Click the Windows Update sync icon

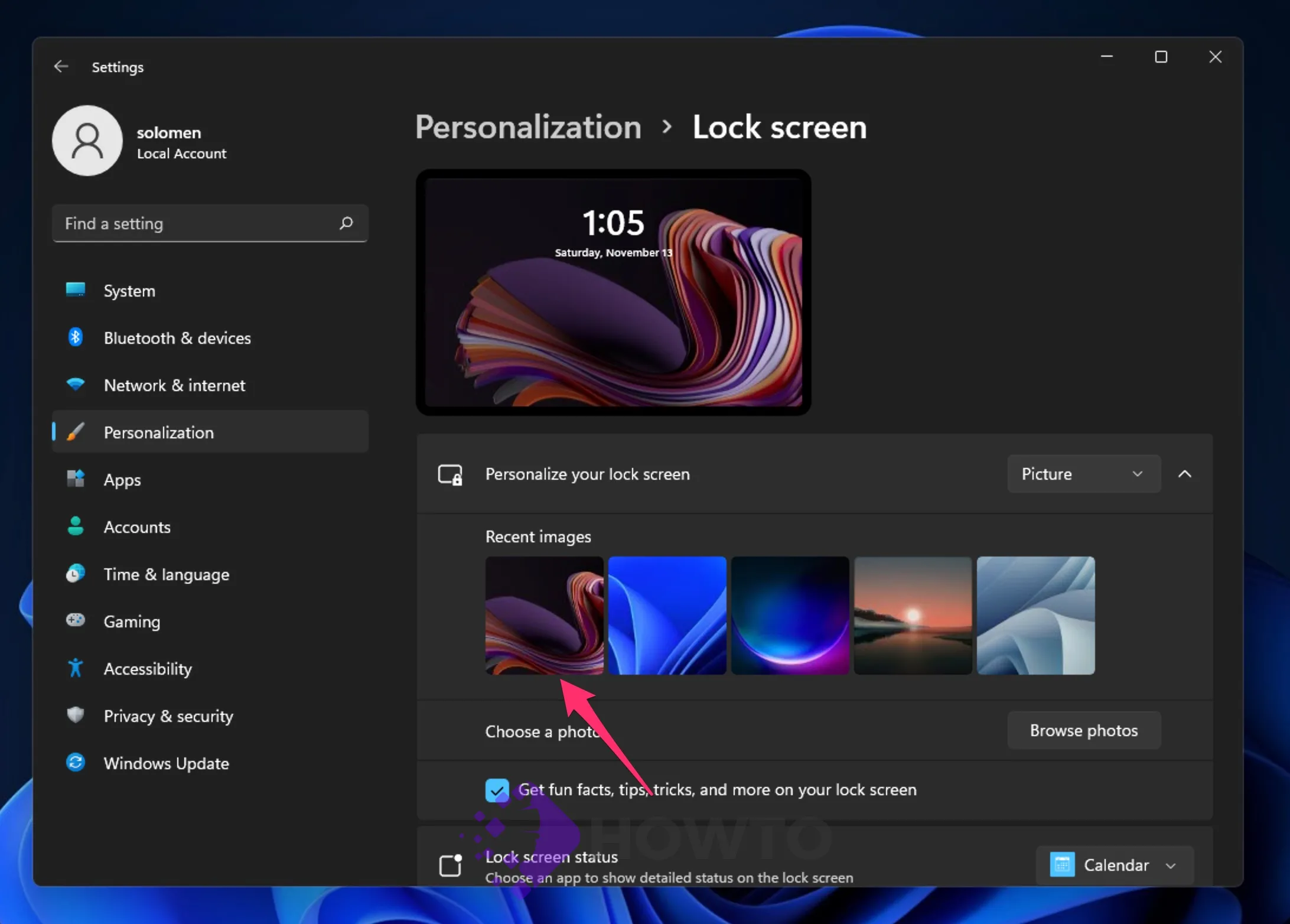click(x=76, y=763)
